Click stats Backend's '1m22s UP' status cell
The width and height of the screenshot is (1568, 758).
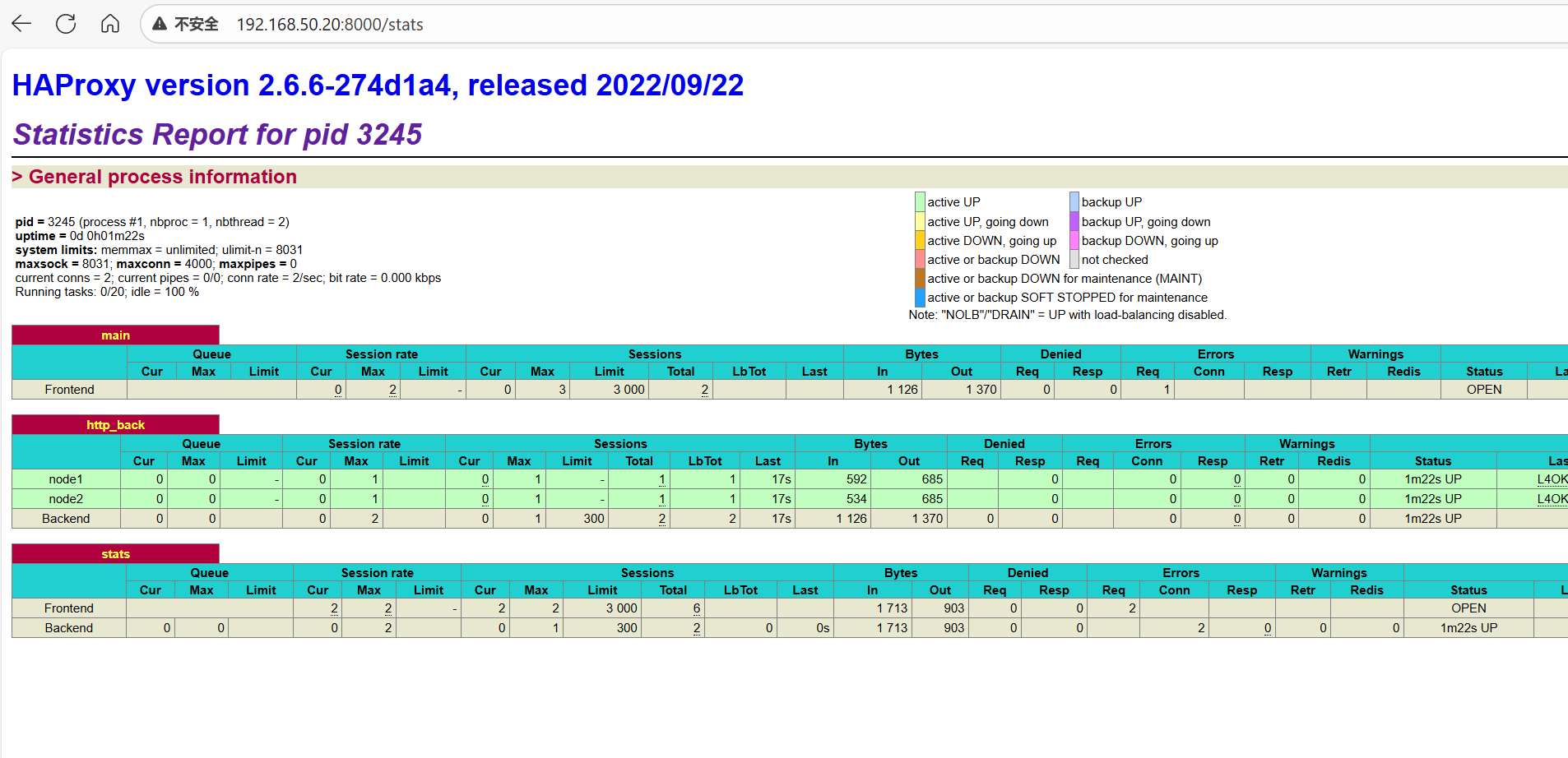[x=1468, y=628]
